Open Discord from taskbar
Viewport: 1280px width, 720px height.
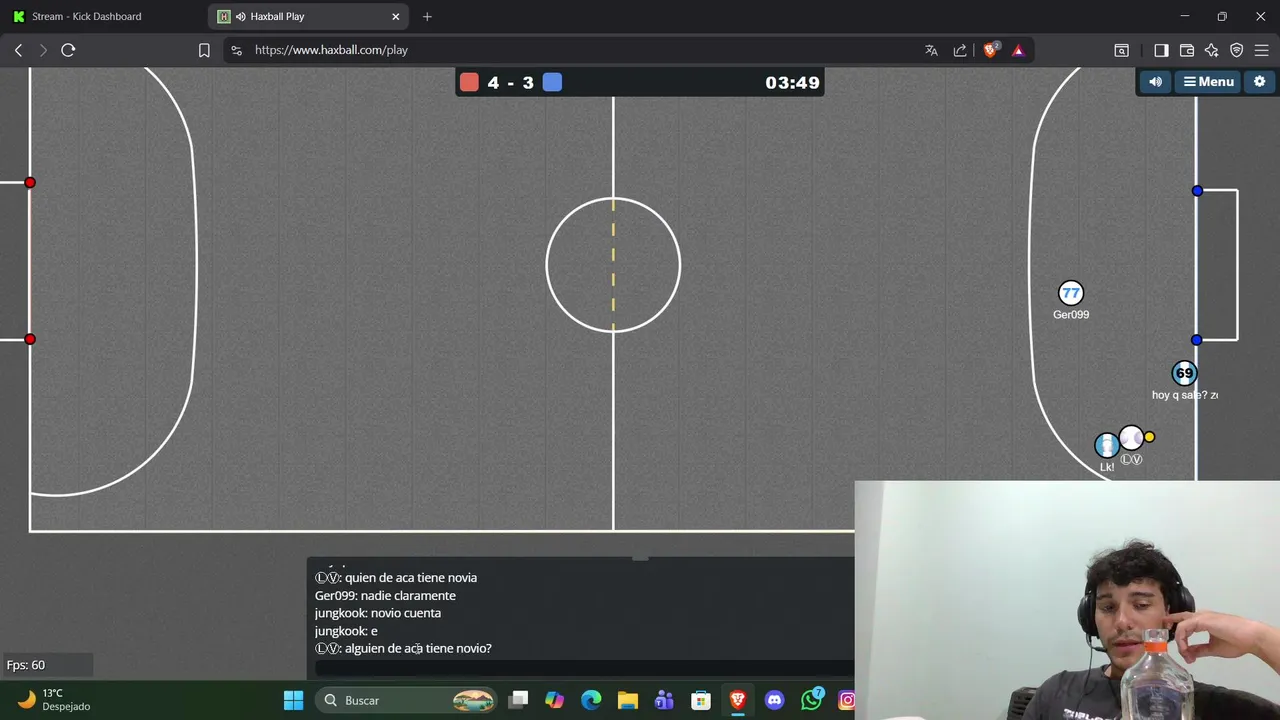pyautogui.click(x=774, y=700)
